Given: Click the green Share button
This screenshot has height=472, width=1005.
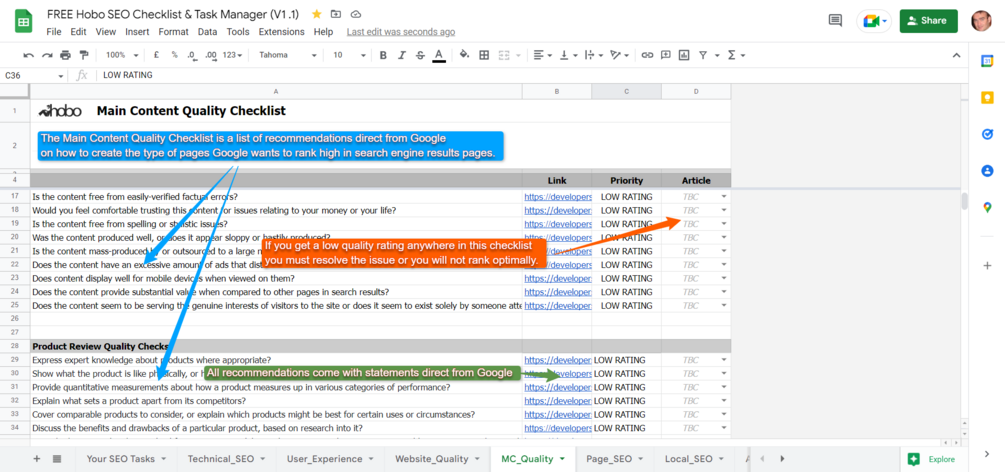Looking at the screenshot, I should tap(929, 21).
